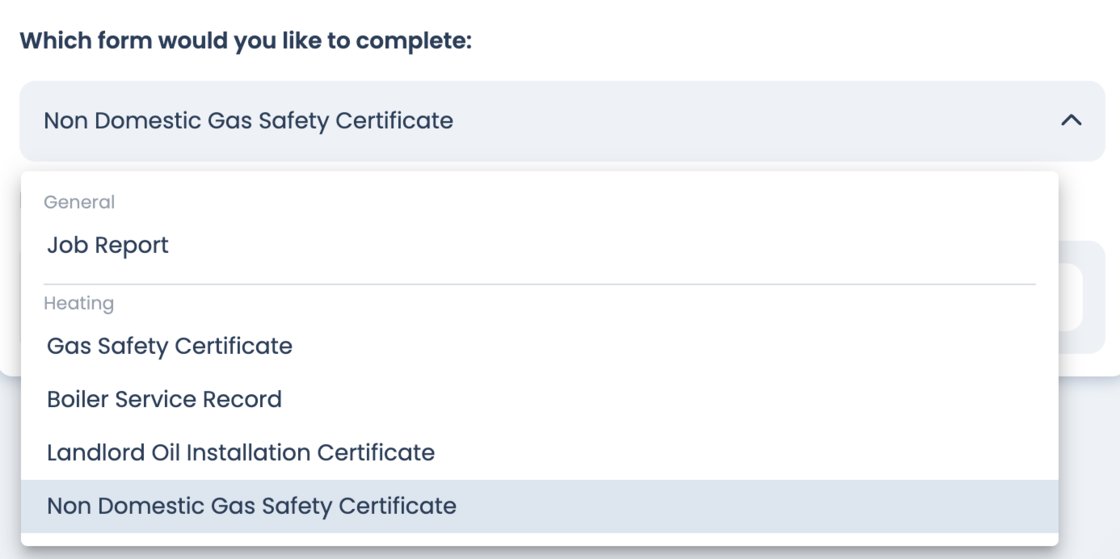This screenshot has height=559, width=1120.
Task: Click the selected value text in the dropdown field
Action: pyautogui.click(x=248, y=121)
